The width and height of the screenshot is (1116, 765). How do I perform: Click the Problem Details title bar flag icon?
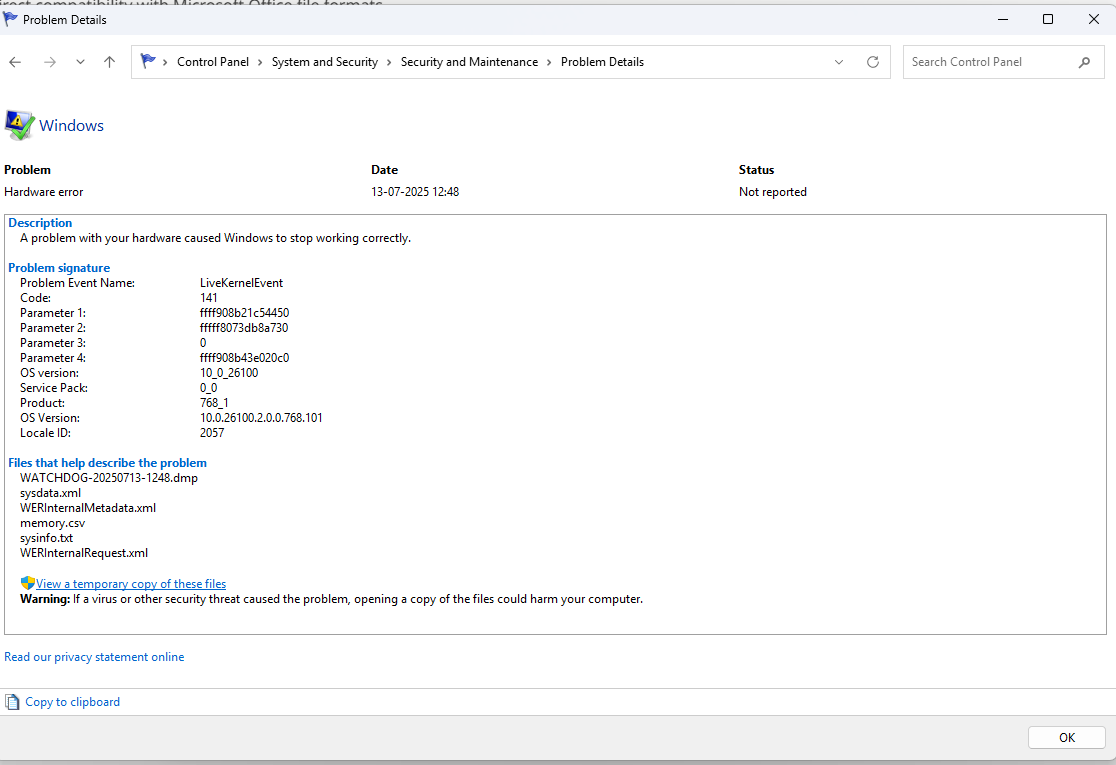pos(10,19)
